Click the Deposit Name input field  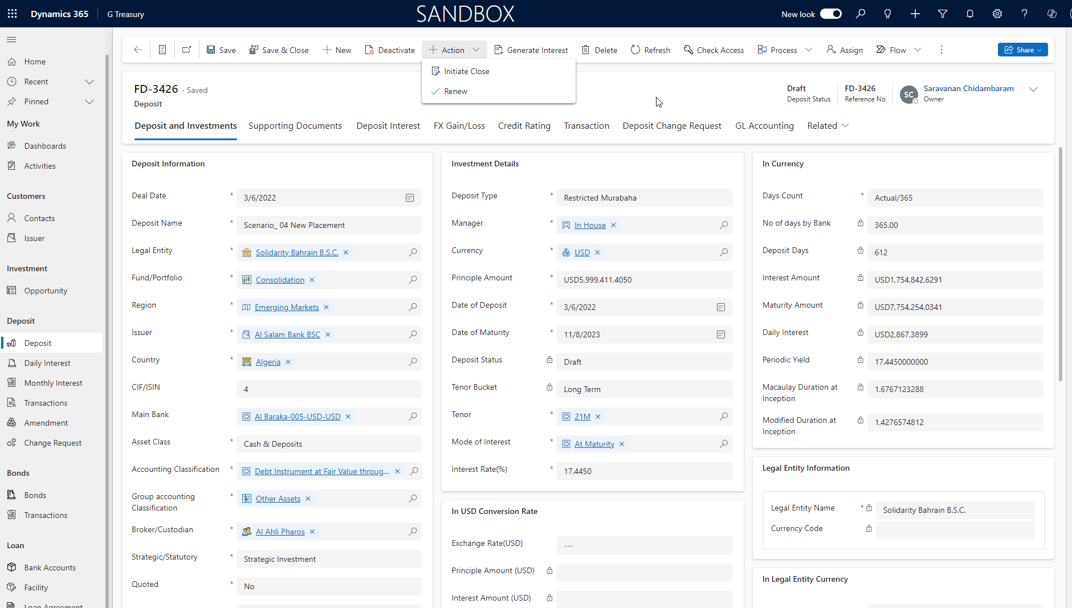[x=328, y=225]
